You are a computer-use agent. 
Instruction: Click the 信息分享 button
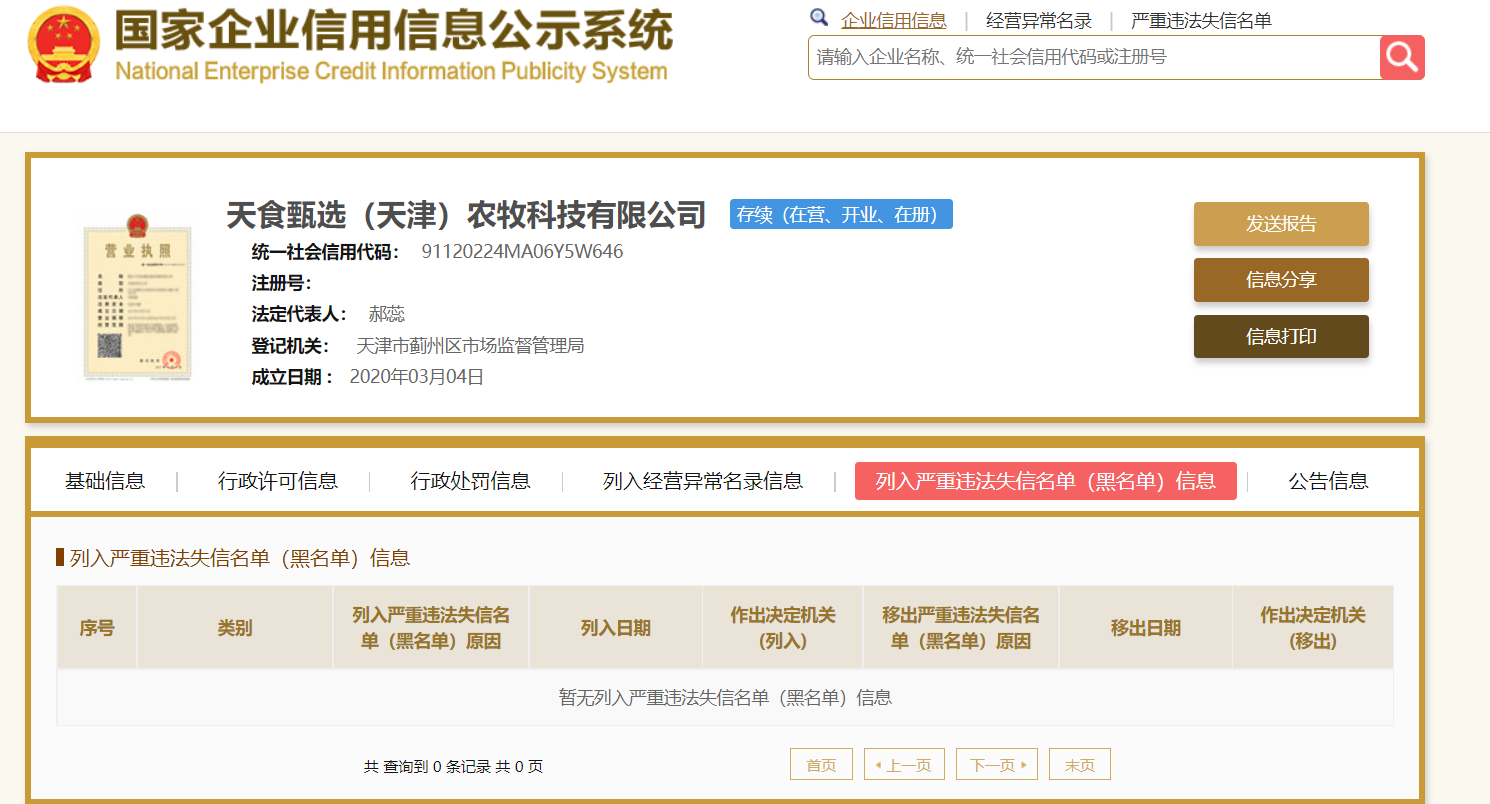click(x=1281, y=280)
